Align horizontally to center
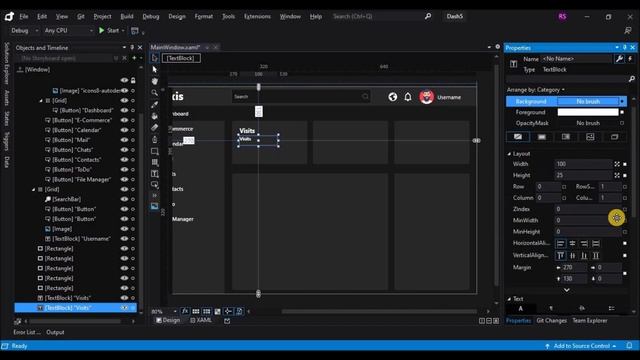The width and height of the screenshot is (640, 360). click(x=573, y=244)
